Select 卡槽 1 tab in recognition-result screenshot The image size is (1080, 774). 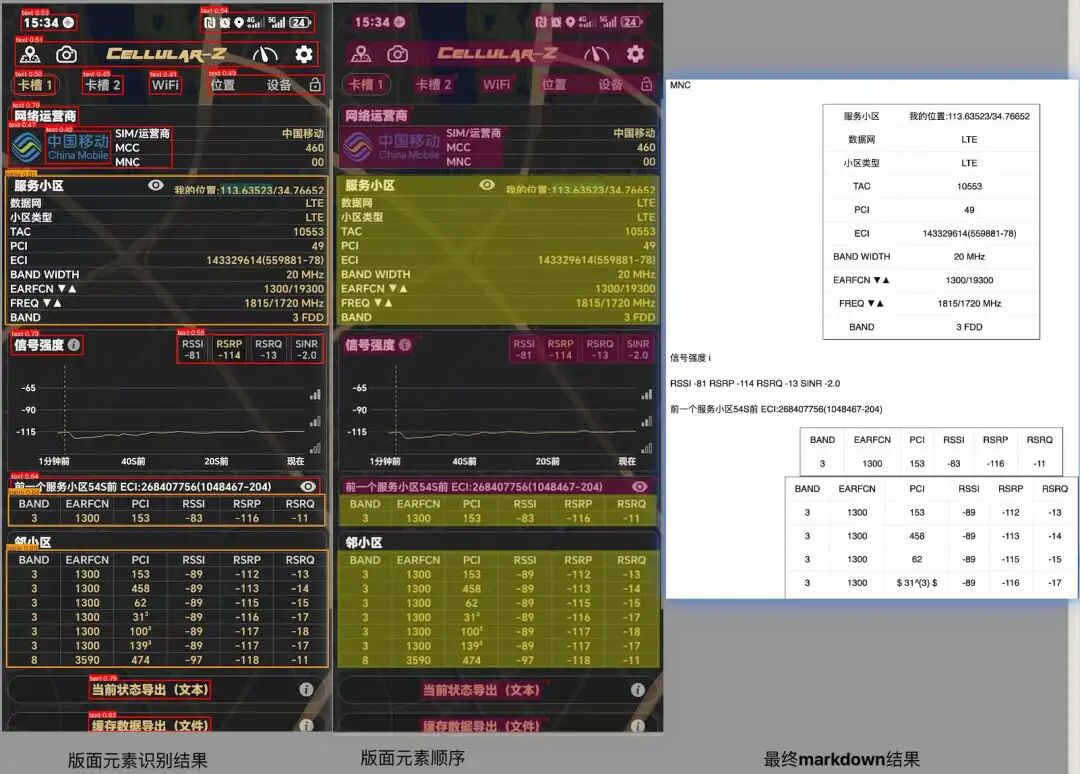tap(34, 85)
